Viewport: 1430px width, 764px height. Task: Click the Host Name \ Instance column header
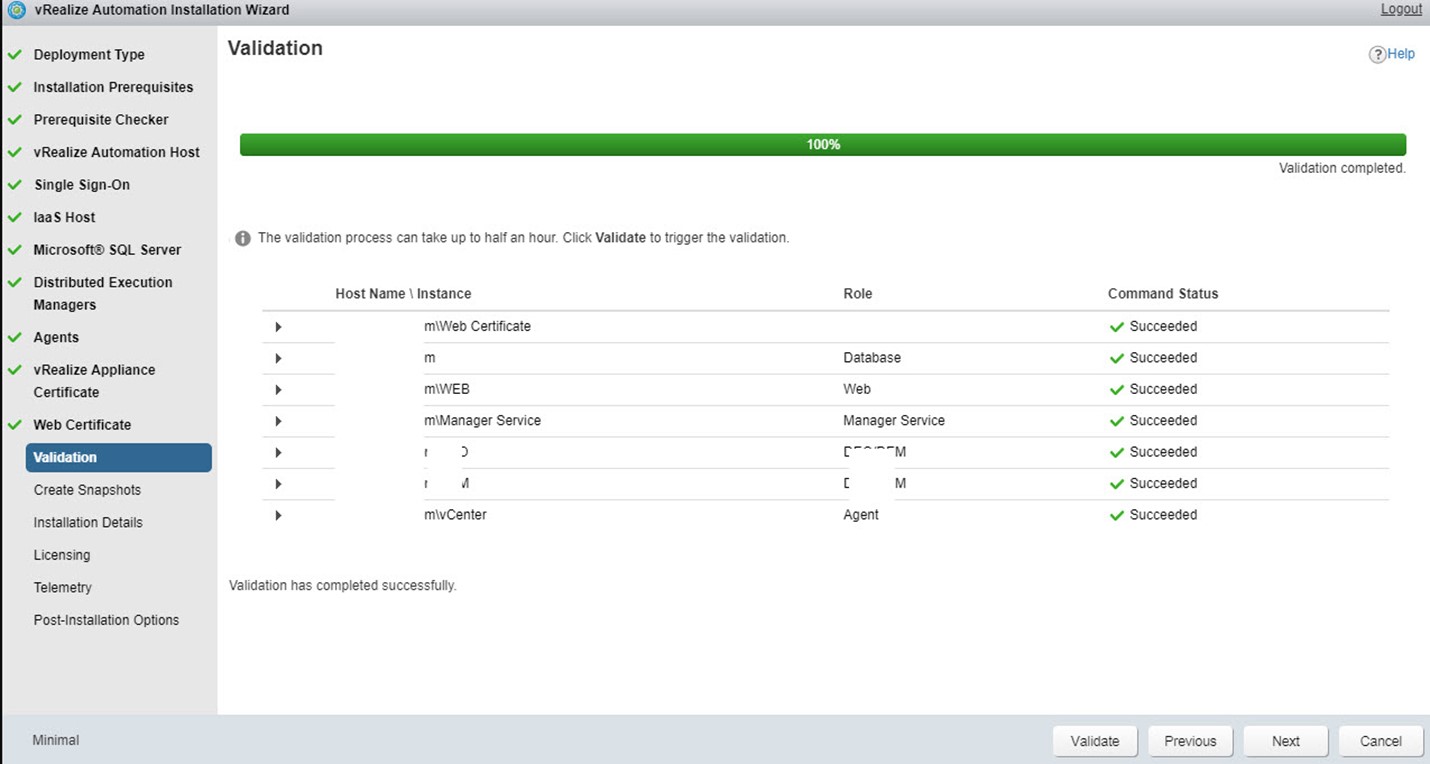click(x=403, y=294)
